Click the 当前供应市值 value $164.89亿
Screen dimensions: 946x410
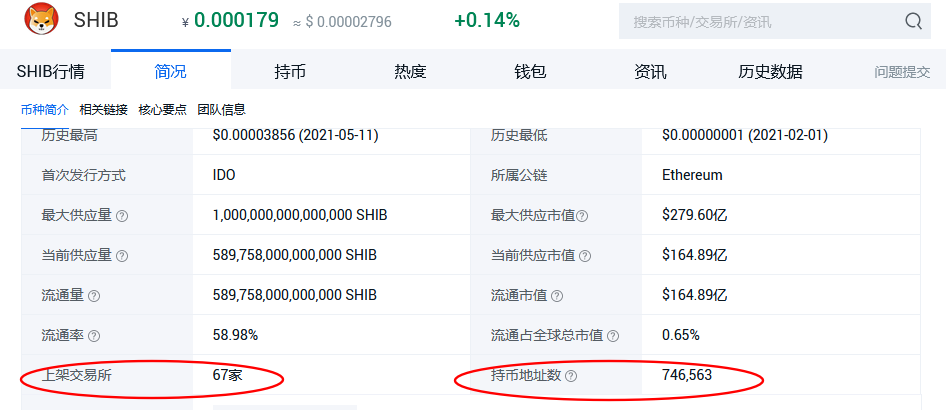(x=694, y=255)
